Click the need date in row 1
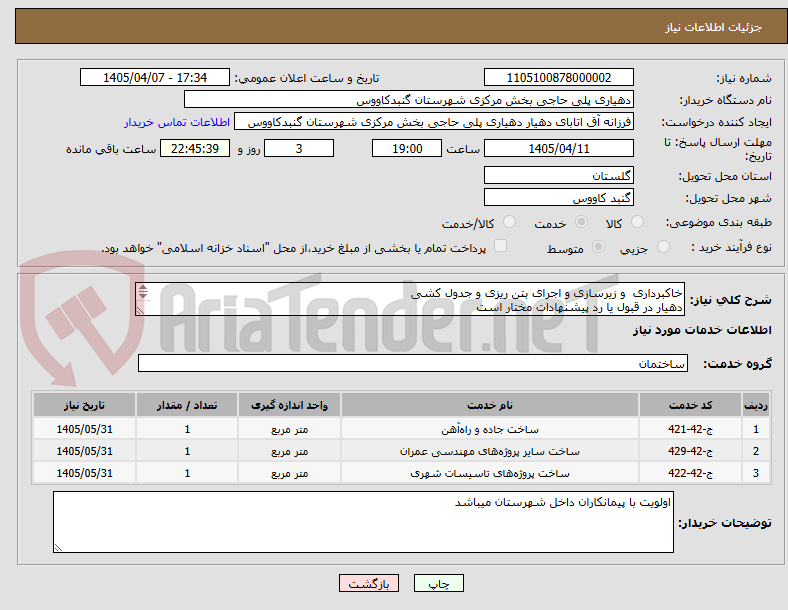788x610 pixels. [84, 429]
